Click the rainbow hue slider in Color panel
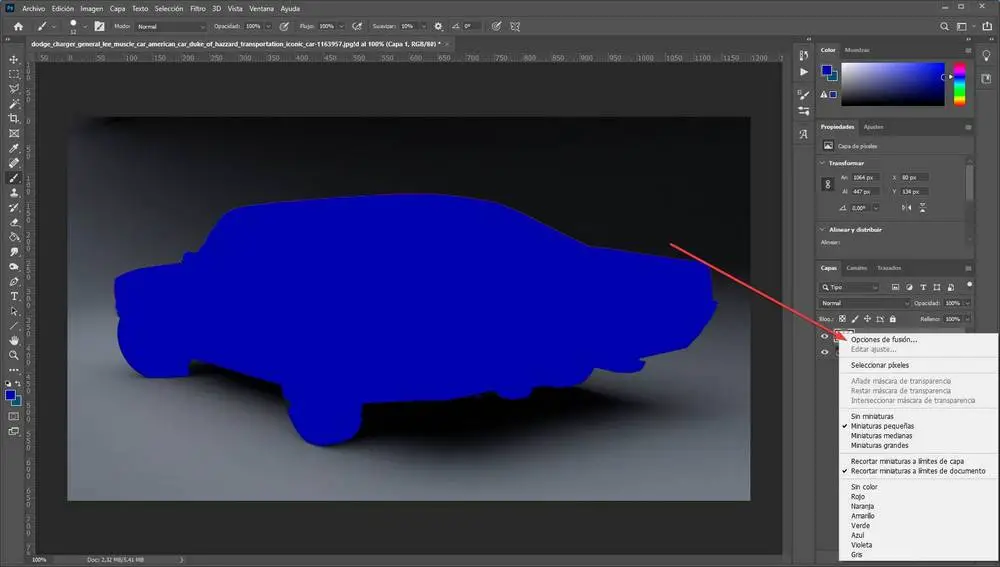 pyautogui.click(x=959, y=85)
